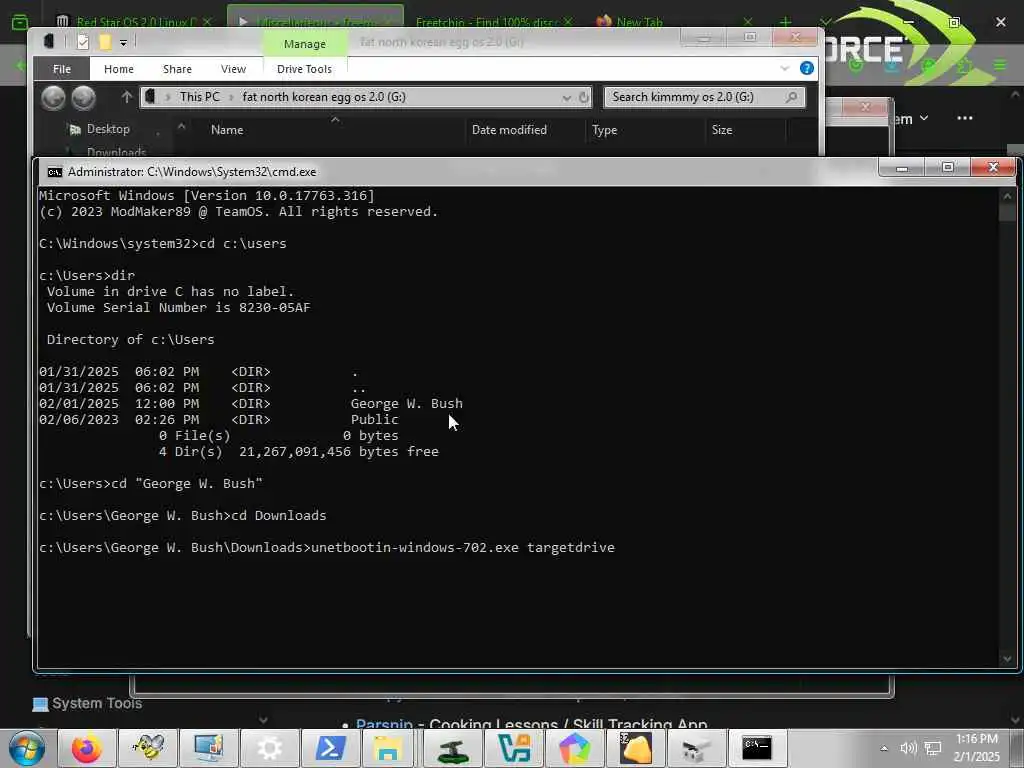Open the VS teal icon app on taskbar
1024x768 pixels.
coord(513,748)
